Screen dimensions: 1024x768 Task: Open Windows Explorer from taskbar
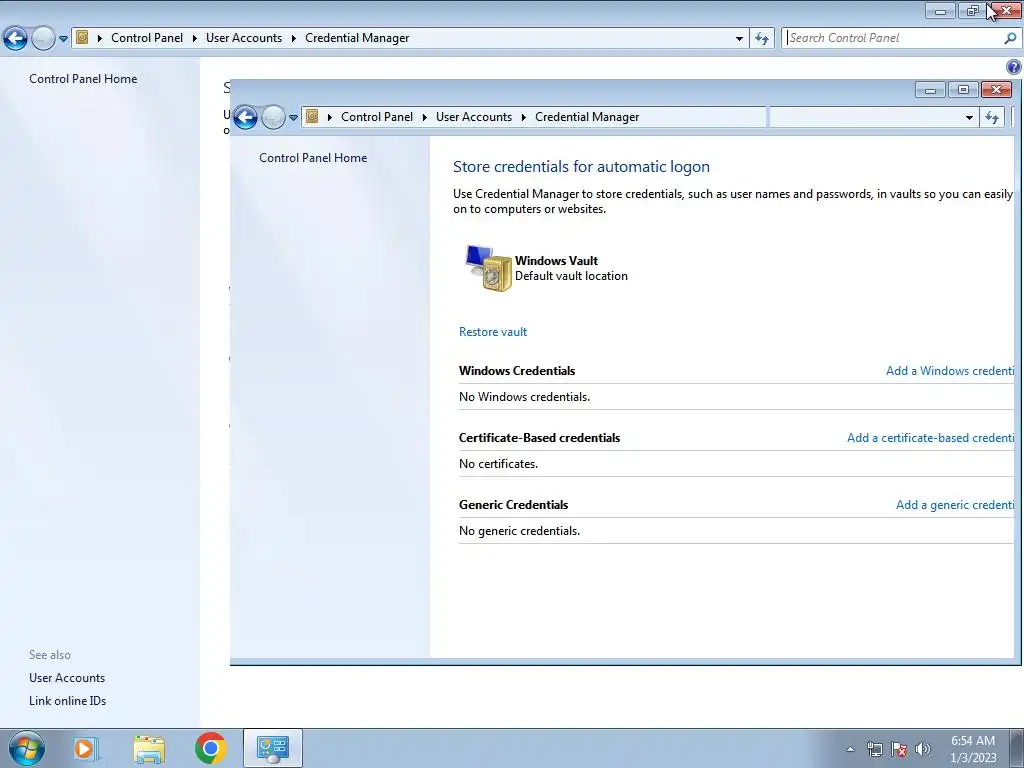(x=149, y=748)
